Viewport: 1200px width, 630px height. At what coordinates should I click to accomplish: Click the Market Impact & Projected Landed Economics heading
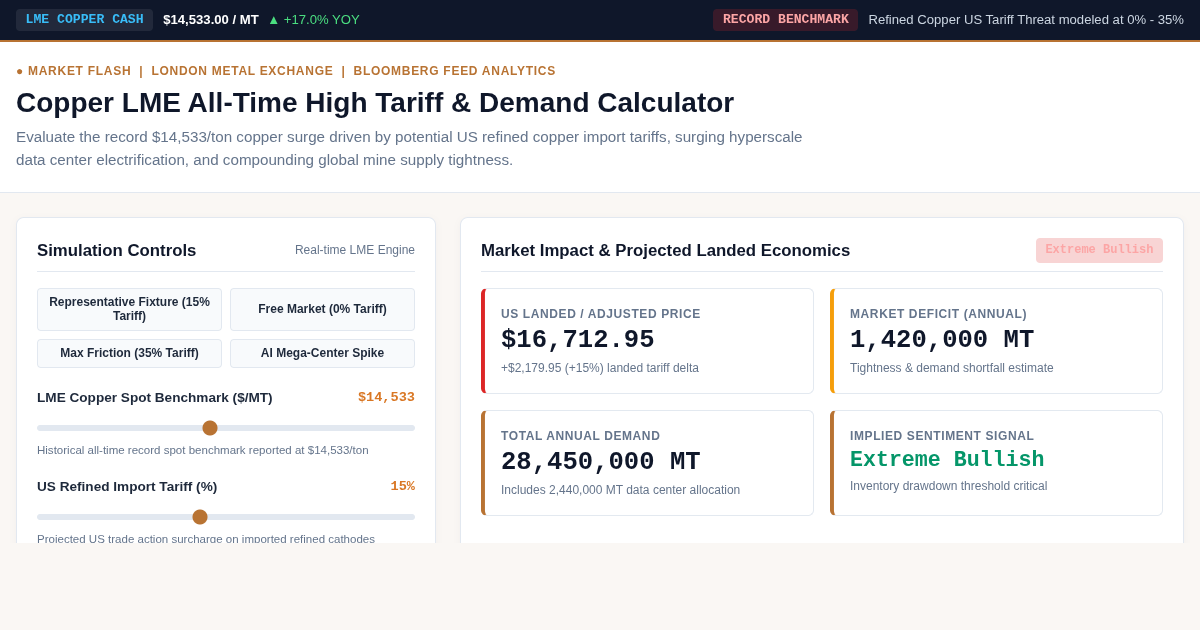pos(665,251)
